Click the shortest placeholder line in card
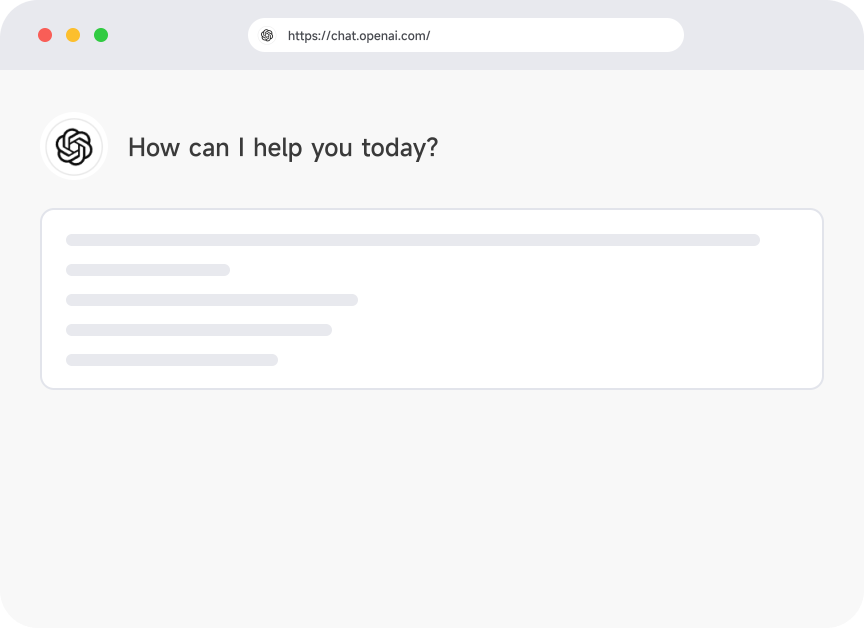Screen dimensions: 864x628 148,270
